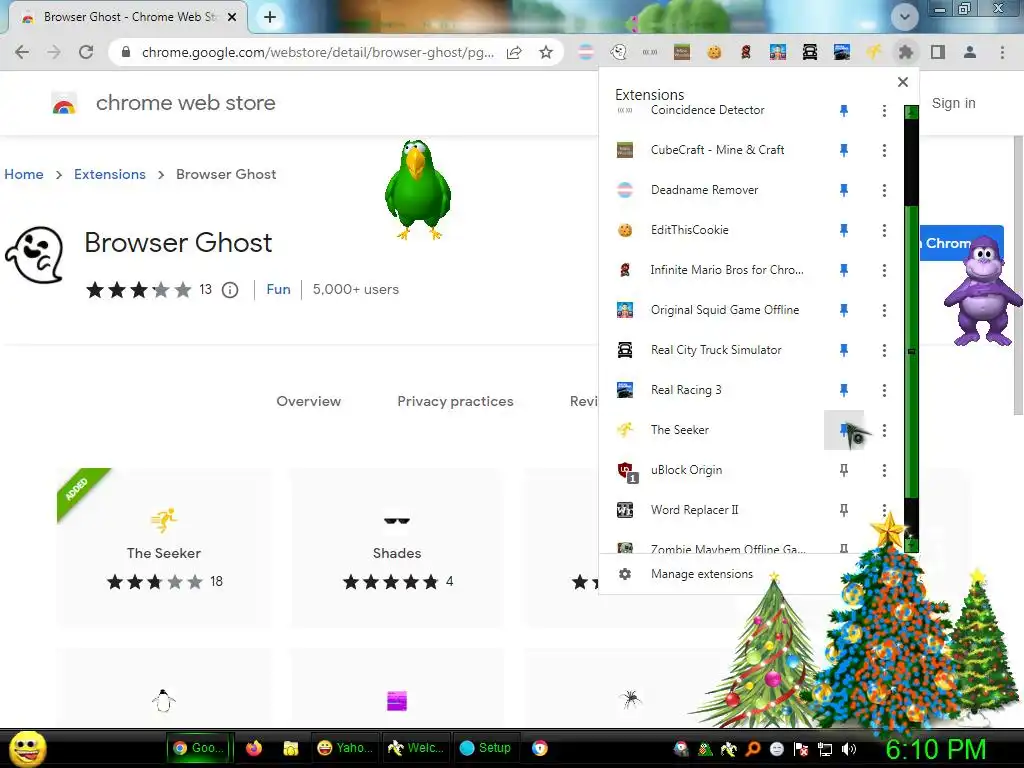Viewport: 1024px width, 768px height.
Task: Click the share page icon in address bar
Action: click(515, 52)
